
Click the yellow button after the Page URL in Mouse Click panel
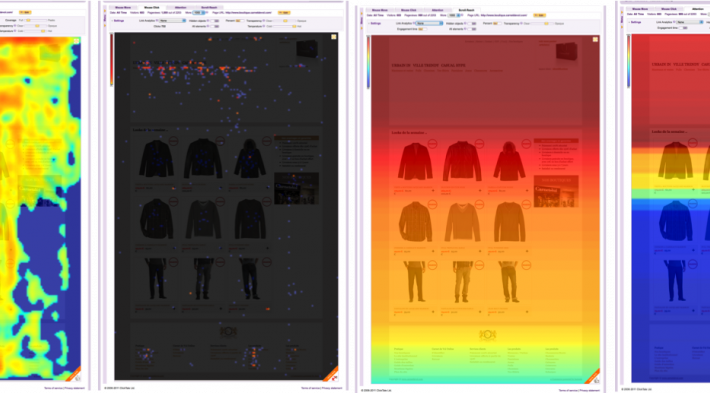284,13
